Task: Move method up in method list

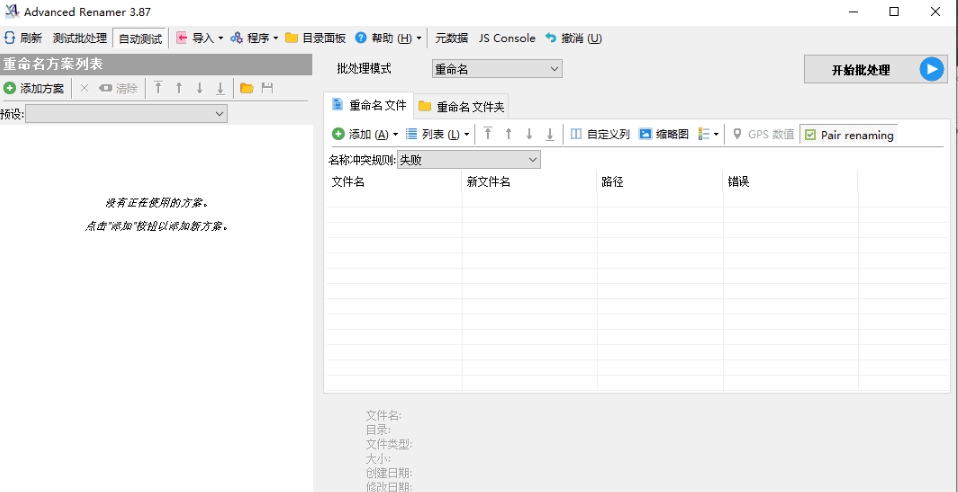Action: click(x=179, y=88)
